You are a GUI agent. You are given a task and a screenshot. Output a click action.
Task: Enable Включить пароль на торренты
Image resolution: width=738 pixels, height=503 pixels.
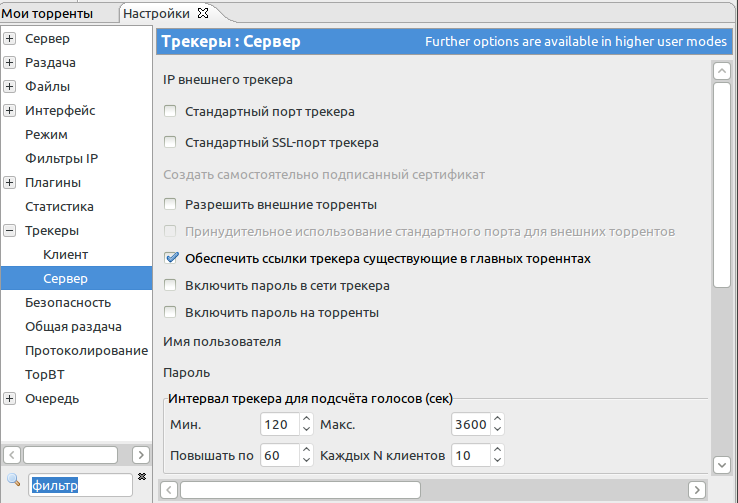coord(170,312)
